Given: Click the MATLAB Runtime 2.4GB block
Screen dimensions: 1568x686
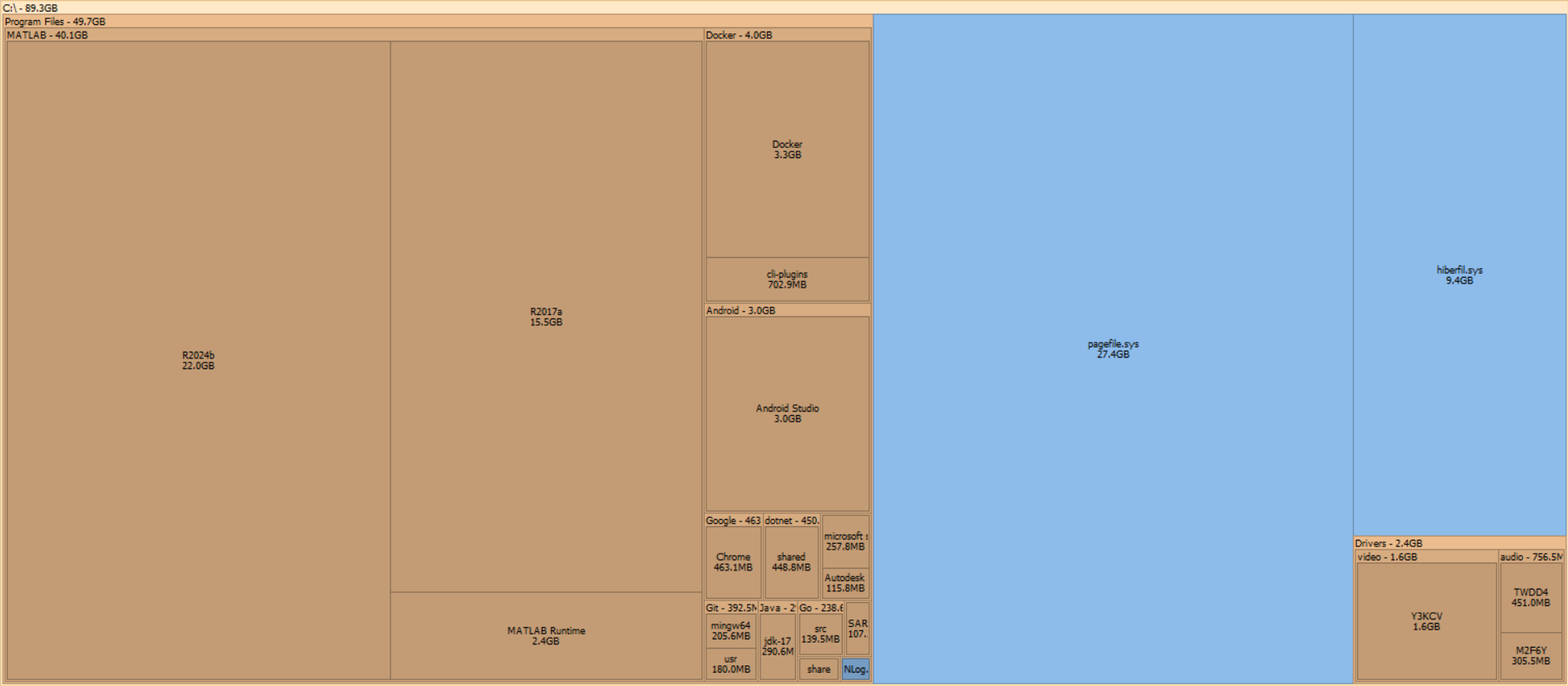Looking at the screenshot, I should click(546, 636).
